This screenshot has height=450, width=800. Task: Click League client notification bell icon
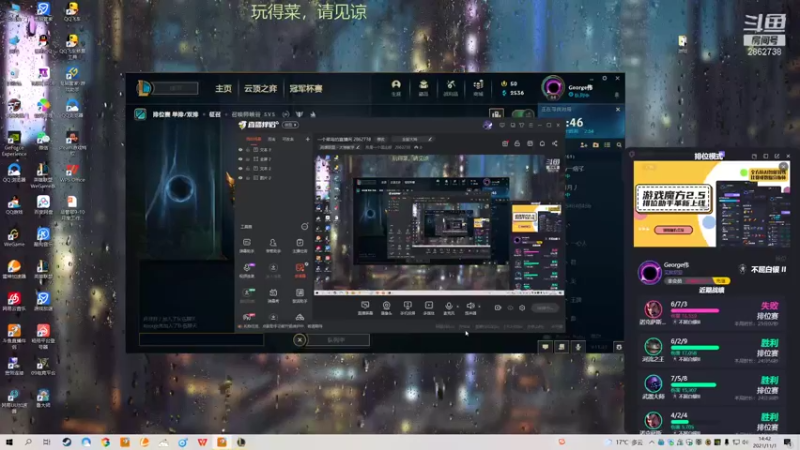click(616, 95)
